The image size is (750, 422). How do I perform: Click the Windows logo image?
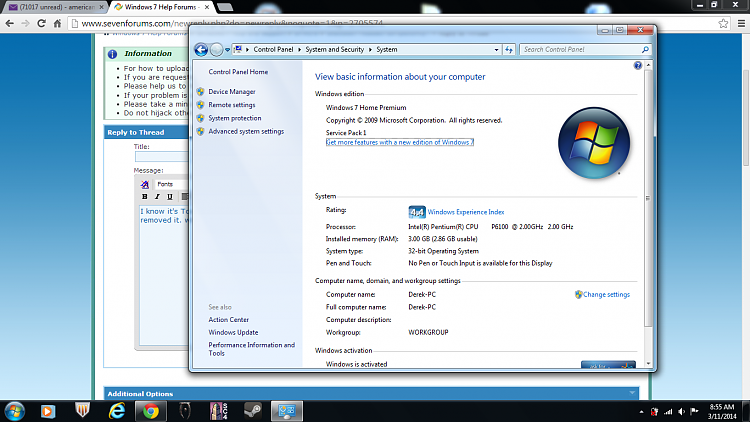[x=594, y=143]
